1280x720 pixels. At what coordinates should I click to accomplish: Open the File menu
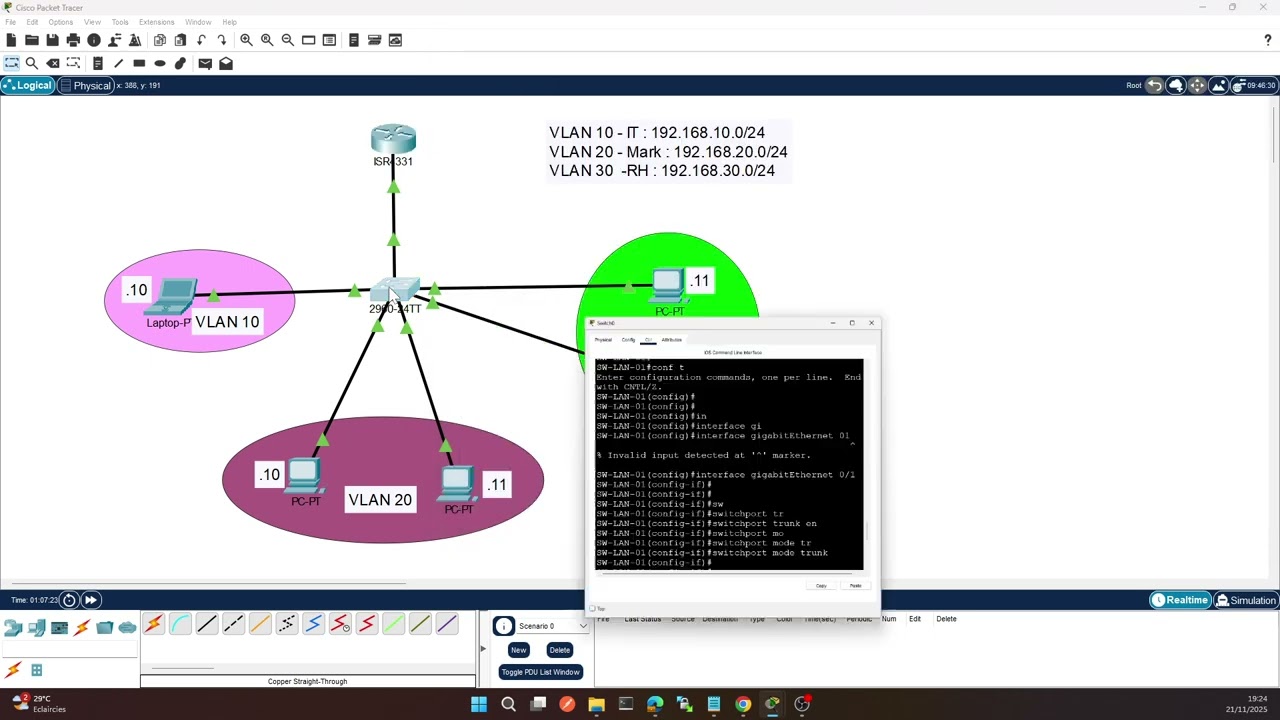(10, 22)
